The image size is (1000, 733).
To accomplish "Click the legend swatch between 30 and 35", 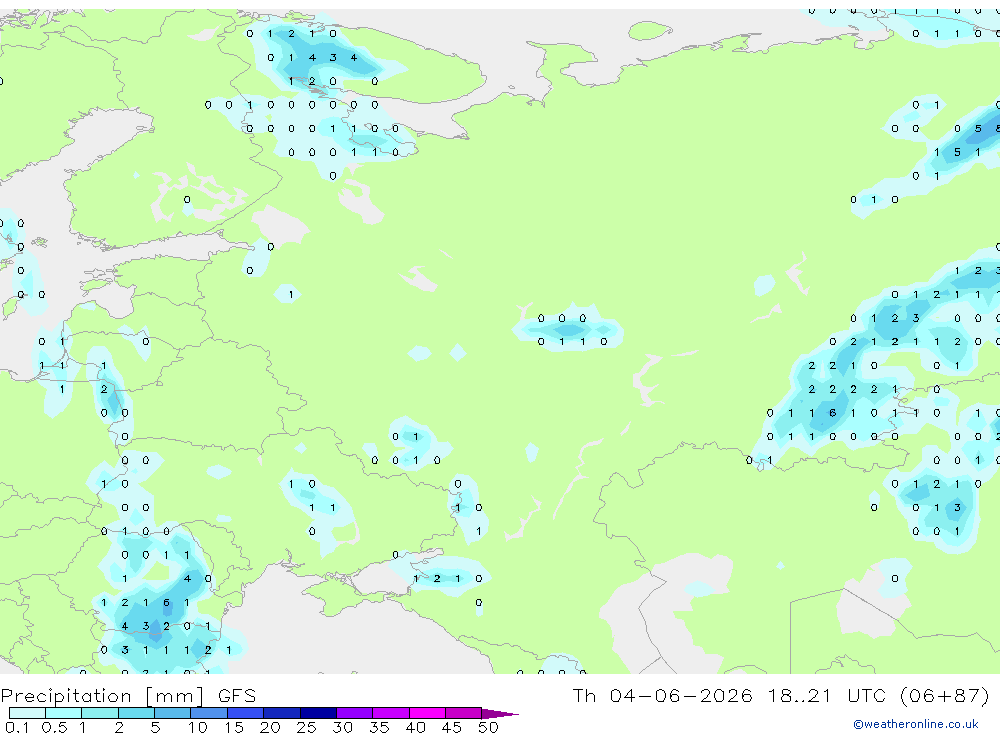I will tap(355, 713).
